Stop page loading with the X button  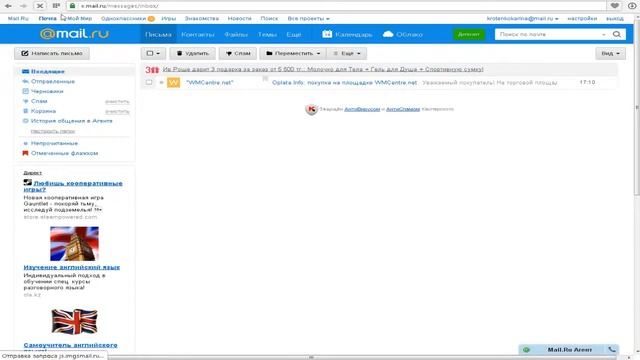click(x=40, y=6)
